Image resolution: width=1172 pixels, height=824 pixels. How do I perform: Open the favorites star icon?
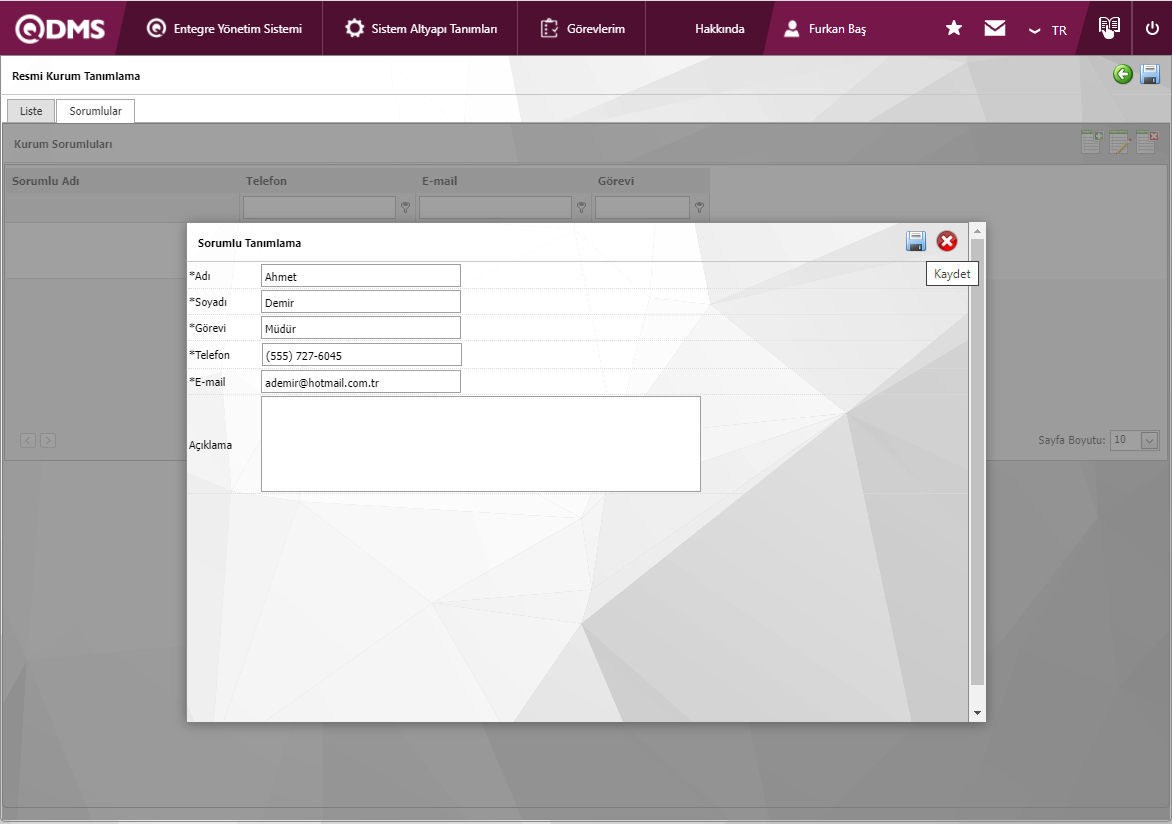(x=954, y=29)
